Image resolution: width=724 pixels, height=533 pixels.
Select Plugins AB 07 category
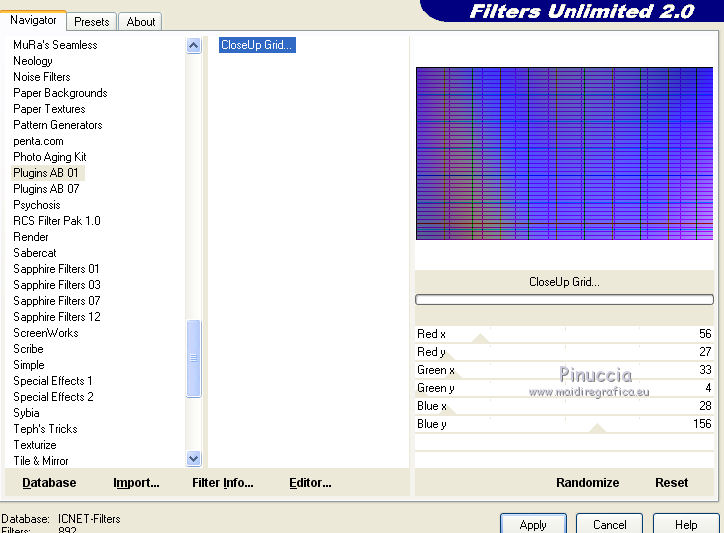(x=46, y=189)
